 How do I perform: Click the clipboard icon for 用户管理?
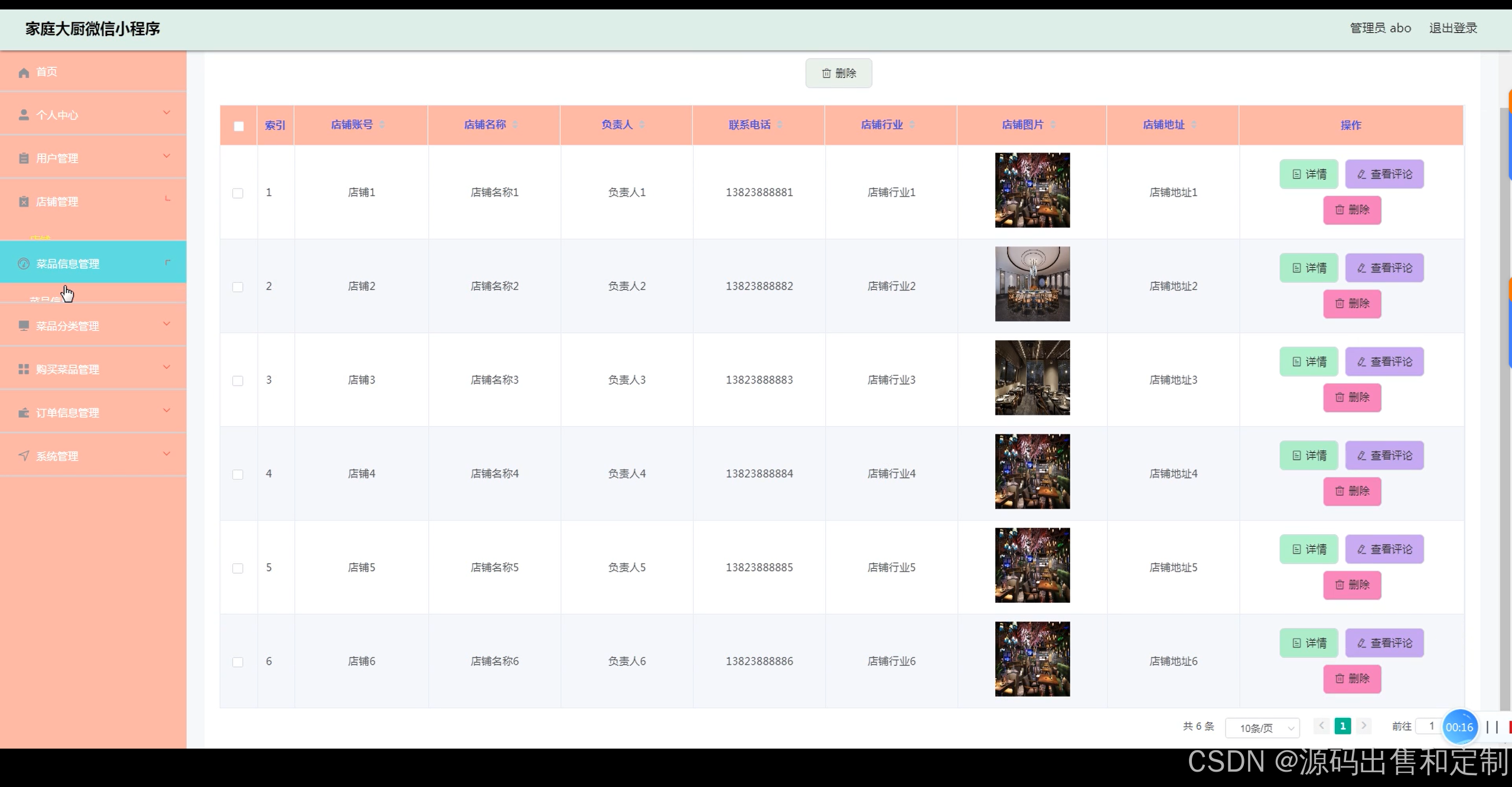pos(24,158)
